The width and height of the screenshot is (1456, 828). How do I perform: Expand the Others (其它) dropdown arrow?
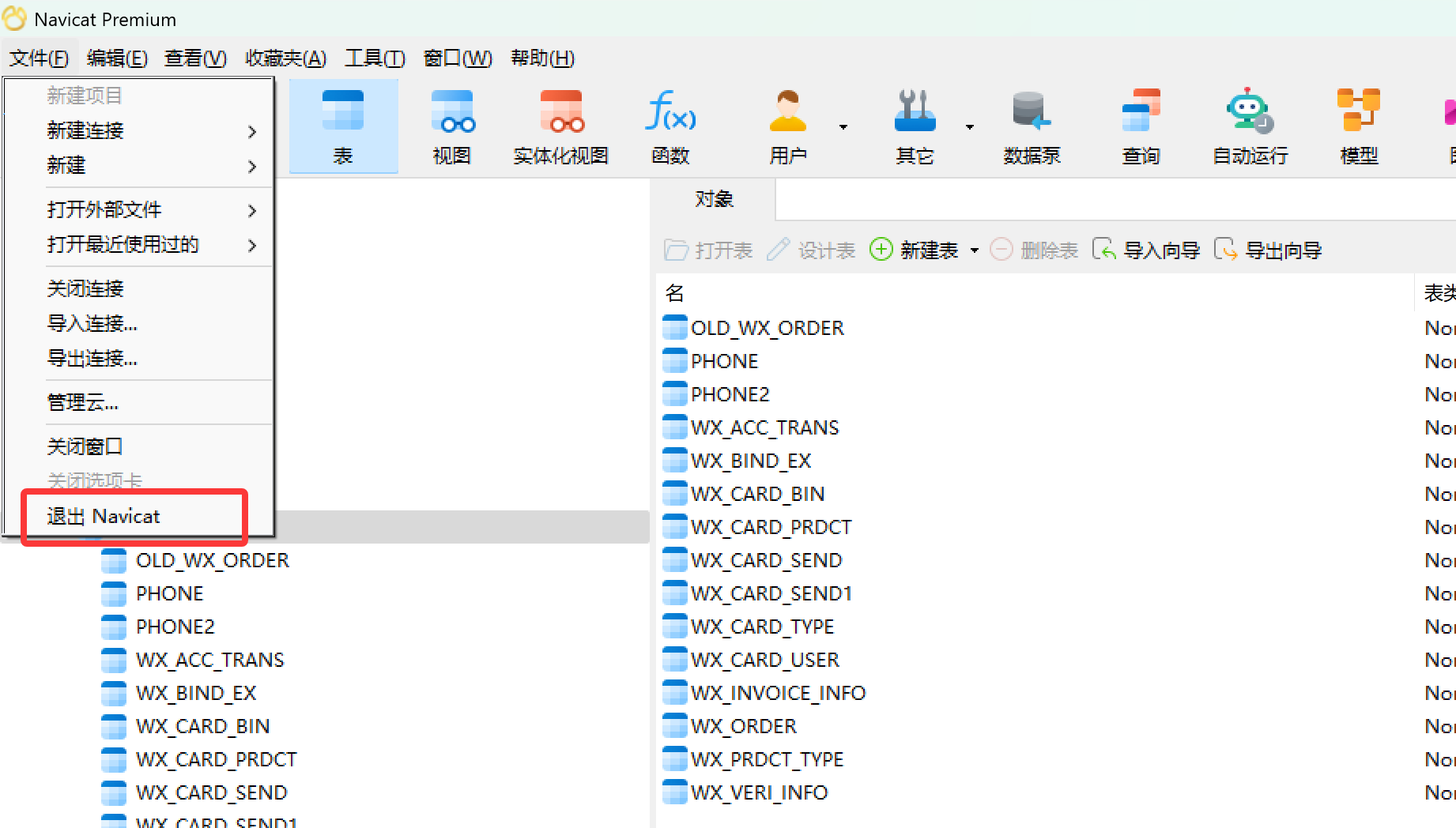coord(970,126)
